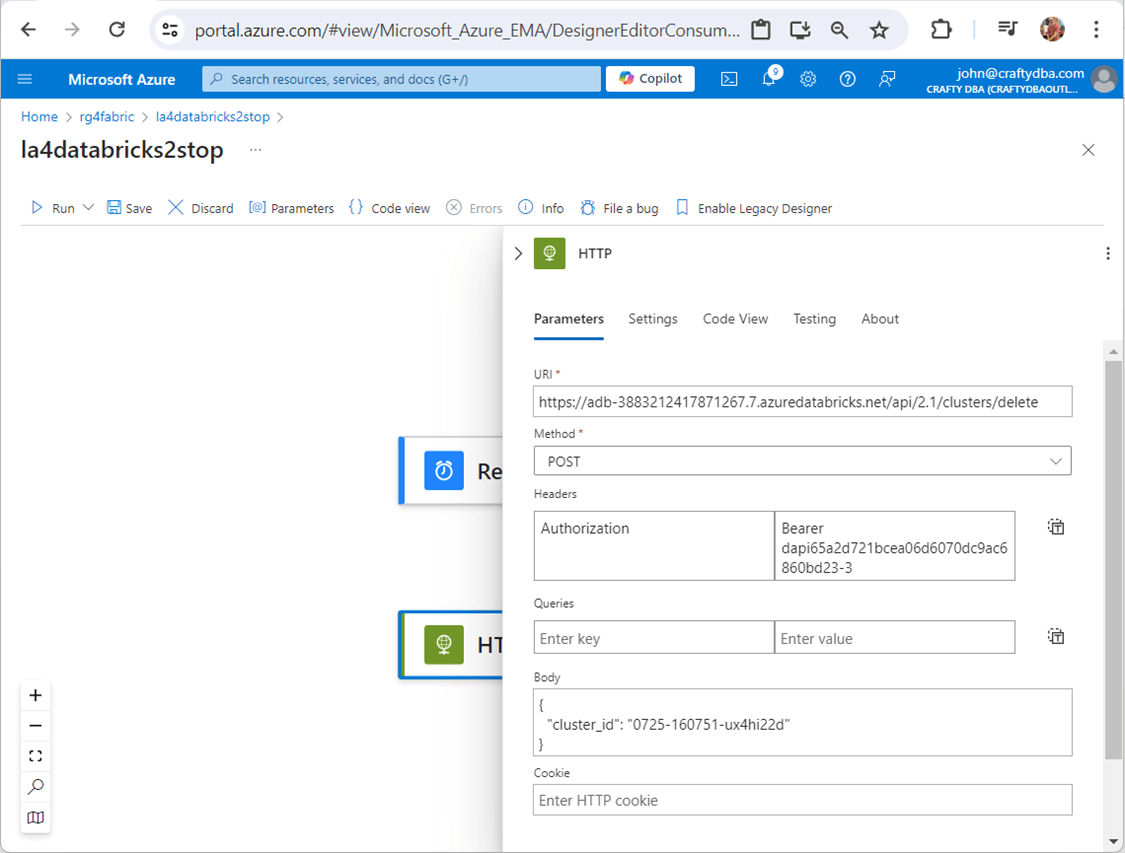Click the clipboard icon in address bar
Image resolution: width=1125 pixels, height=853 pixels.
761,30
